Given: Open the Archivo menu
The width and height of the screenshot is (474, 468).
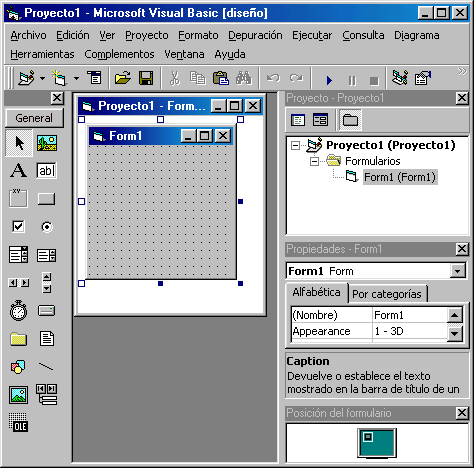Looking at the screenshot, I should coord(28,35).
